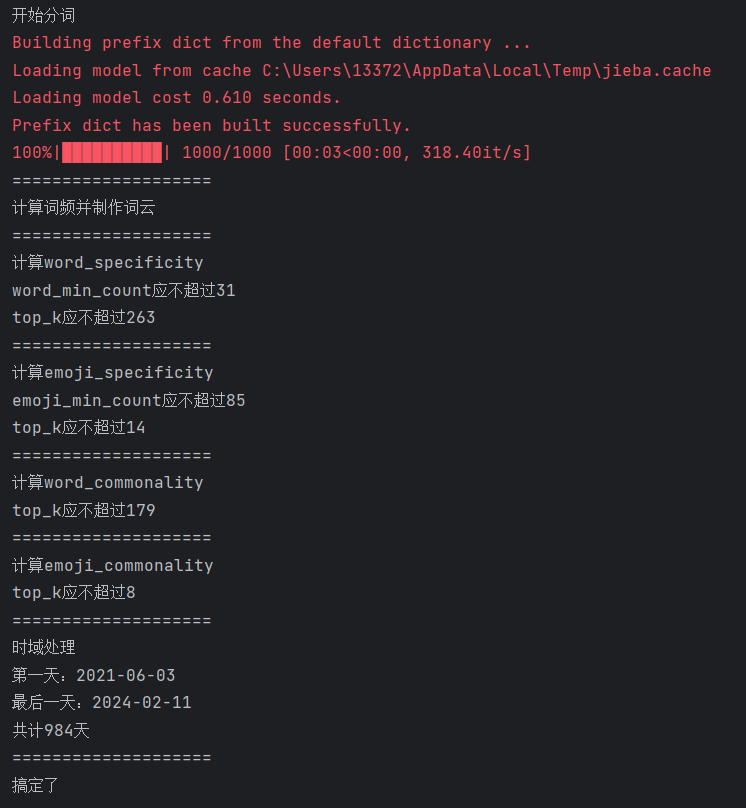Click the jieba.cache file path

(x=486, y=70)
